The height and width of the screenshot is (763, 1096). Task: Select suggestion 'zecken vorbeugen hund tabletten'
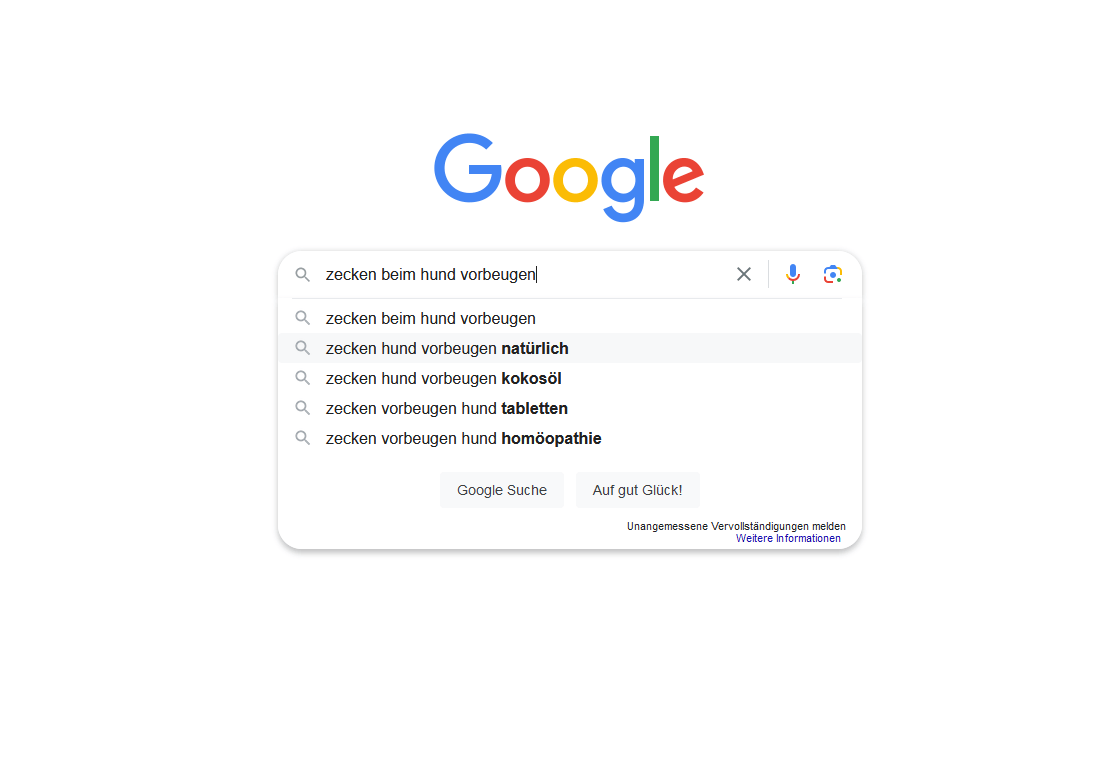click(447, 408)
